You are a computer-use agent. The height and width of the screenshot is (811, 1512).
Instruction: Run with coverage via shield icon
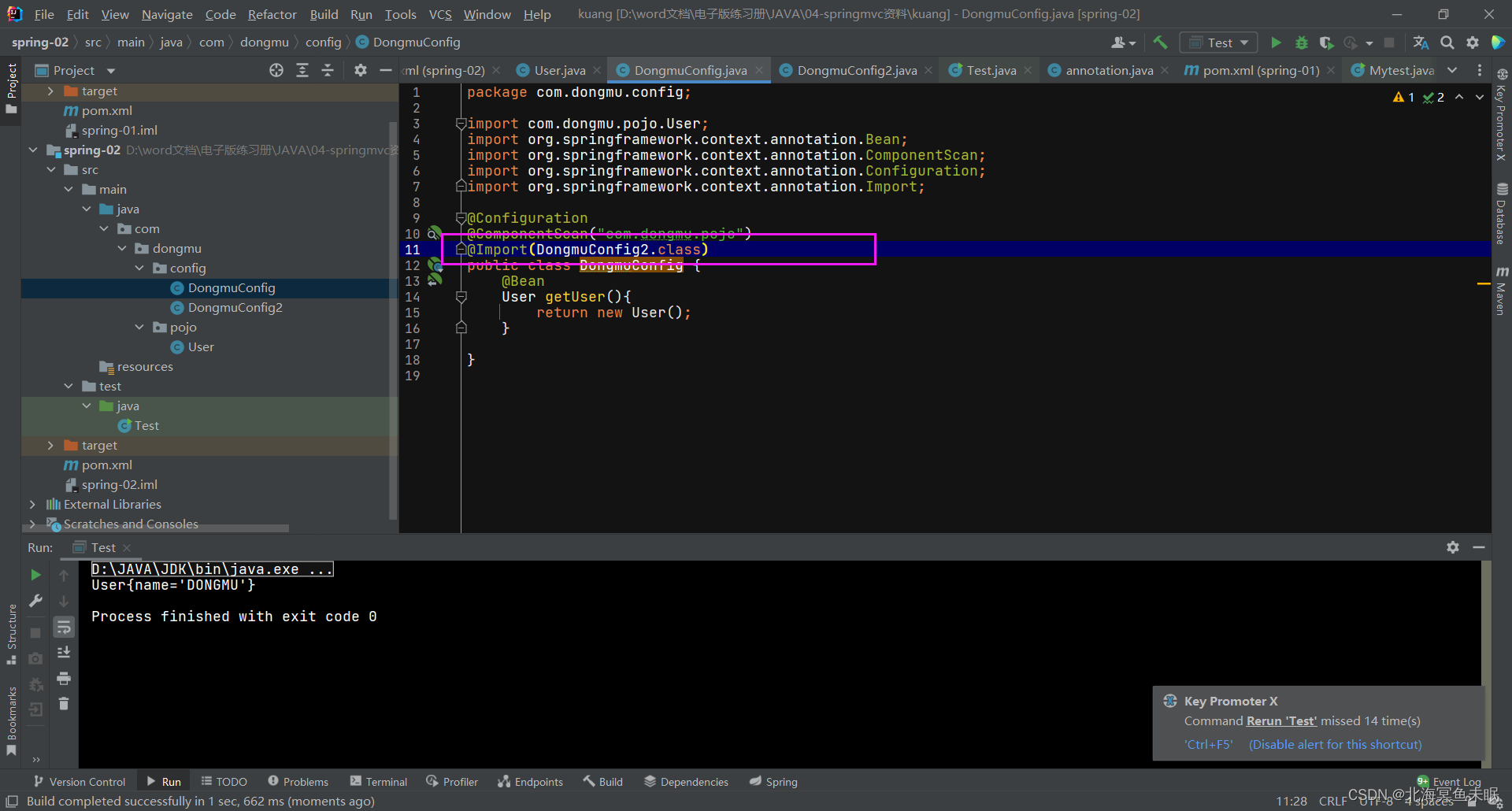(x=1326, y=43)
